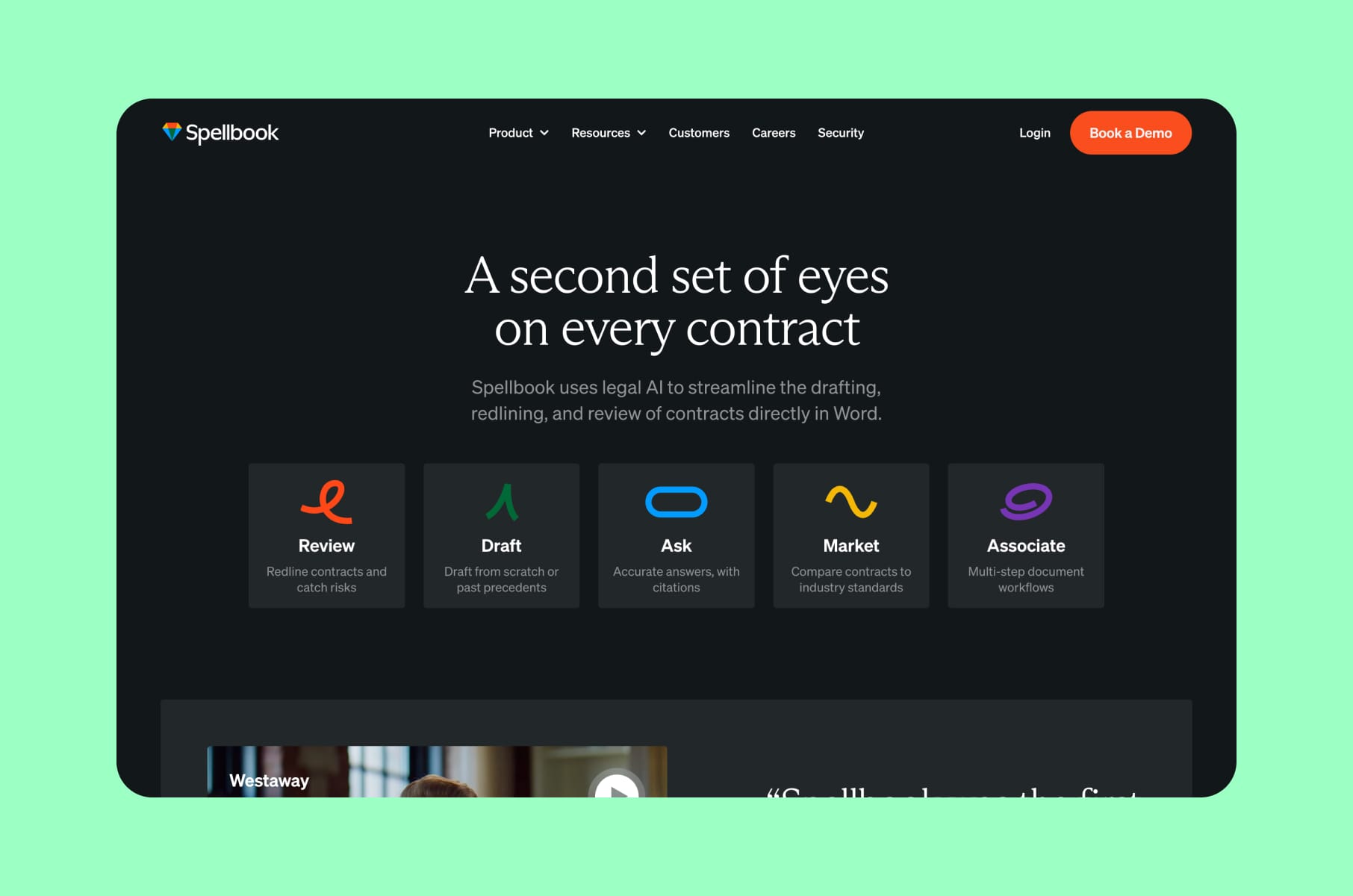Image resolution: width=1353 pixels, height=896 pixels.
Task: Open the Careers nav link
Action: tap(774, 133)
